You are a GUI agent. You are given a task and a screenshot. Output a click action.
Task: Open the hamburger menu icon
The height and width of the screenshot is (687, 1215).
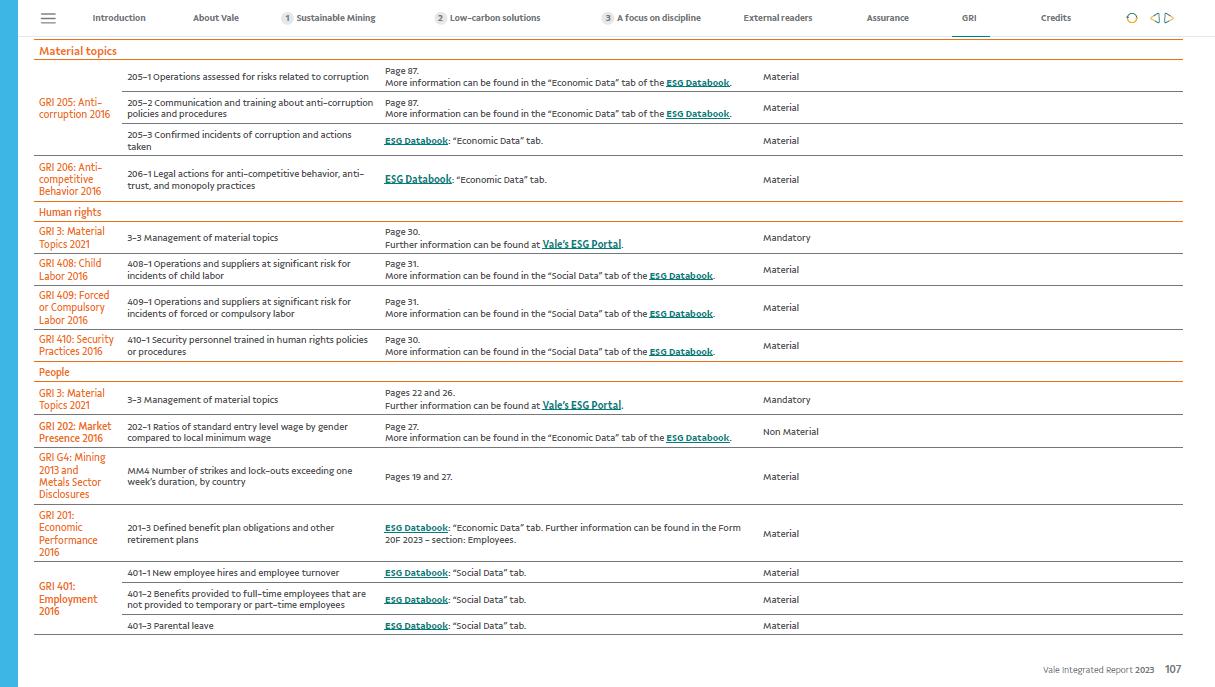pyautogui.click(x=48, y=18)
